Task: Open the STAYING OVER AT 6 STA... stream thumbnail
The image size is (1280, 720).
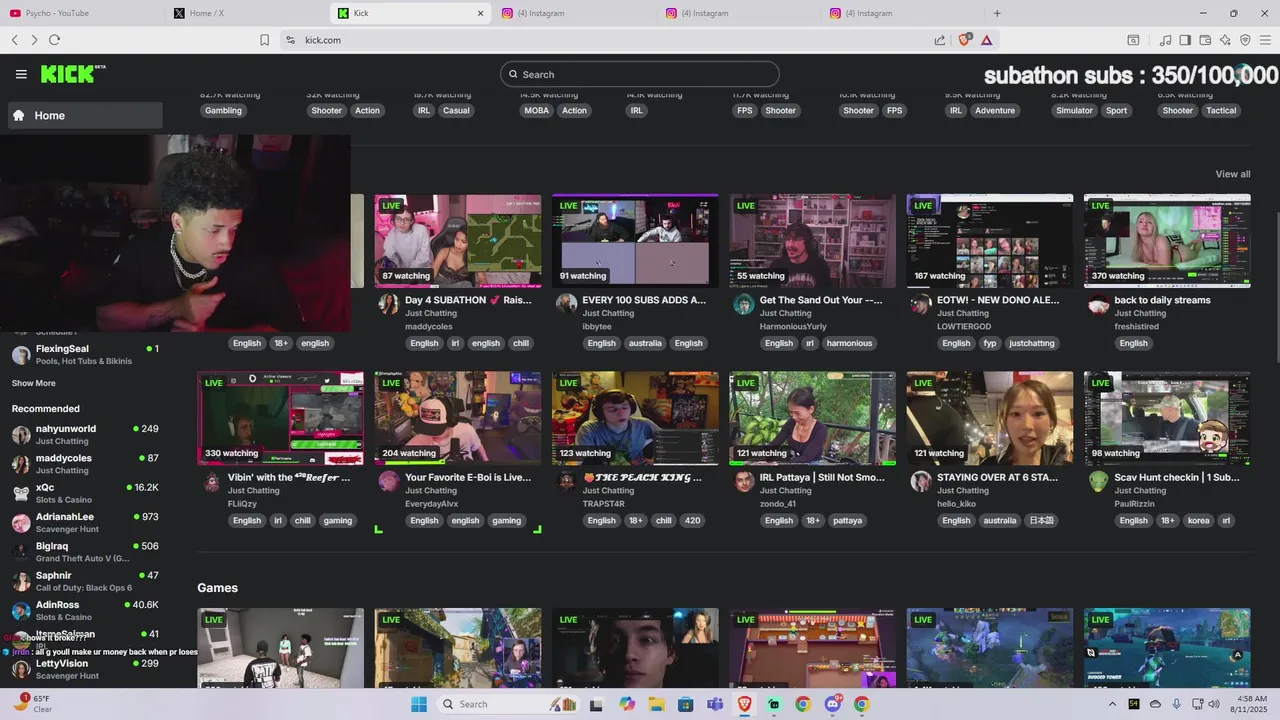Action: [990, 418]
